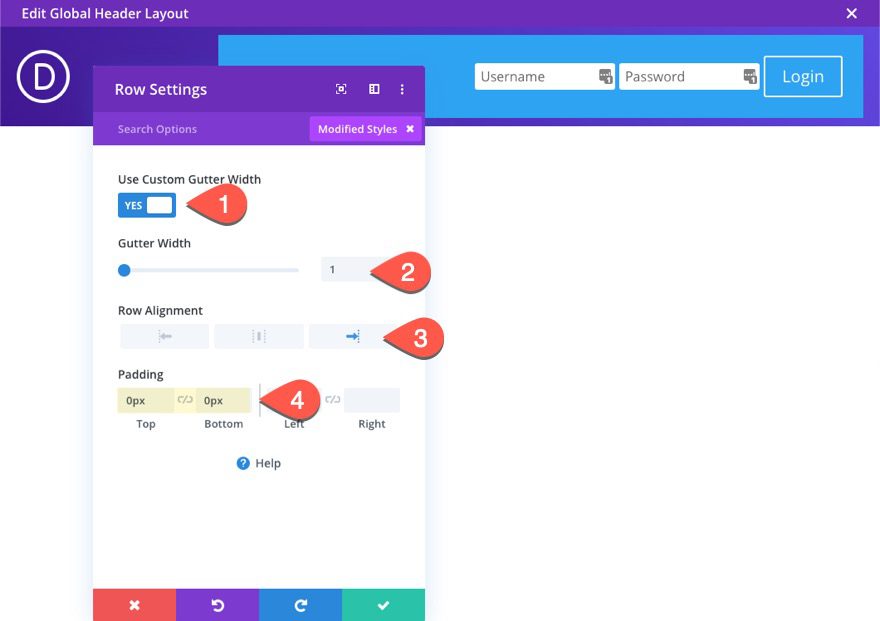Open the Help documentation

coord(258,463)
